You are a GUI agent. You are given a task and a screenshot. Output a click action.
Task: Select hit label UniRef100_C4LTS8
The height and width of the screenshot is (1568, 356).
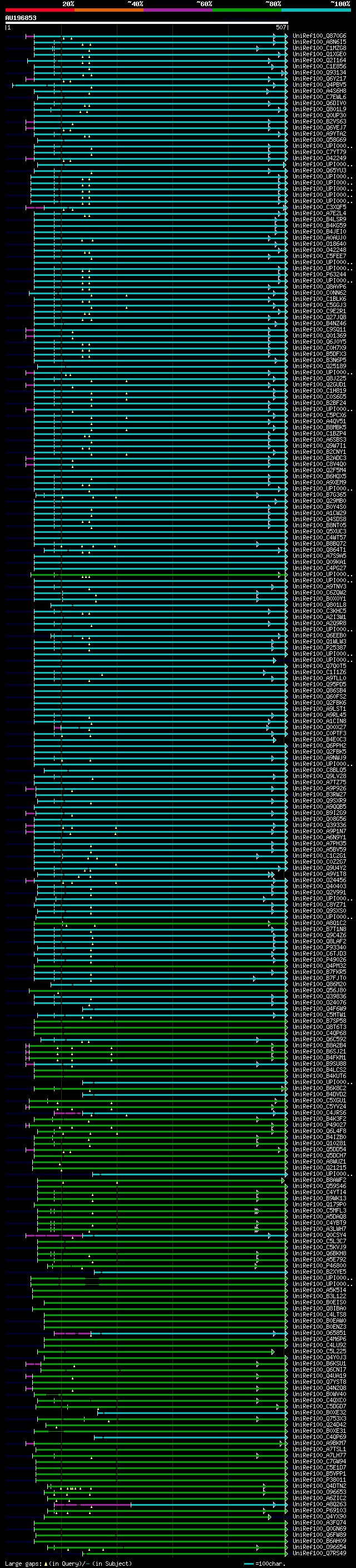319,1315
